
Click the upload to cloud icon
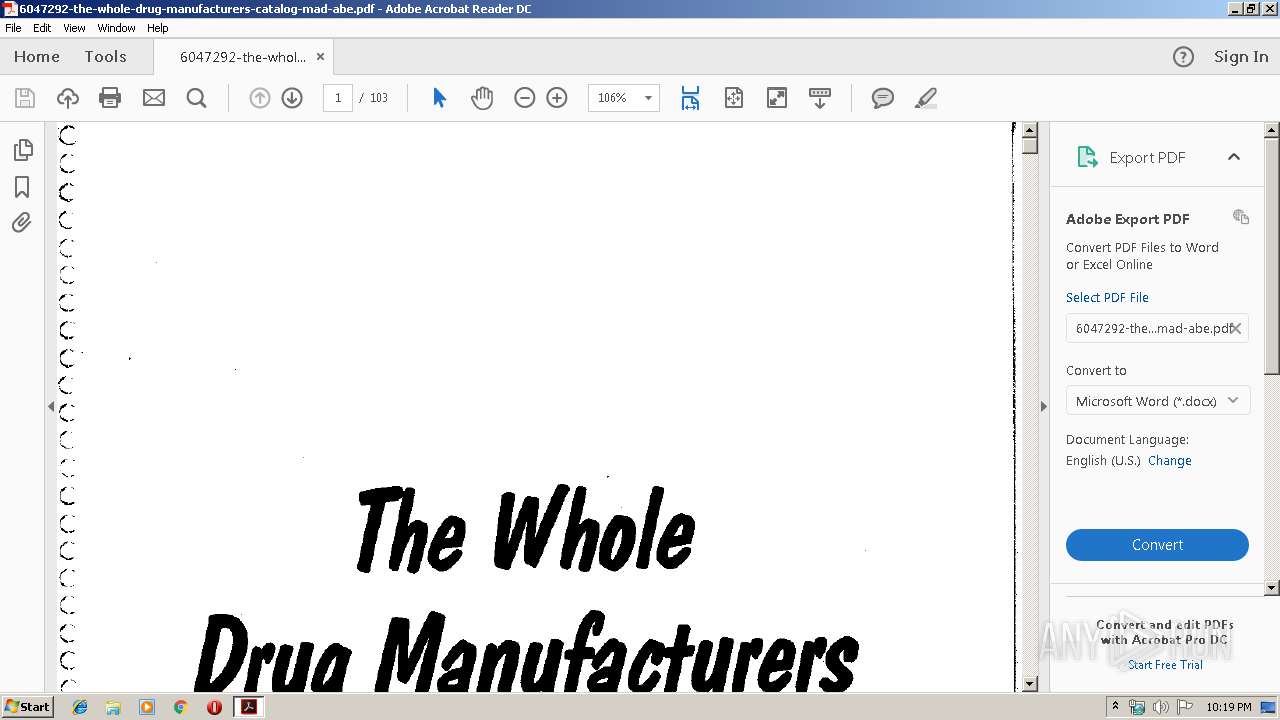[x=68, y=98]
